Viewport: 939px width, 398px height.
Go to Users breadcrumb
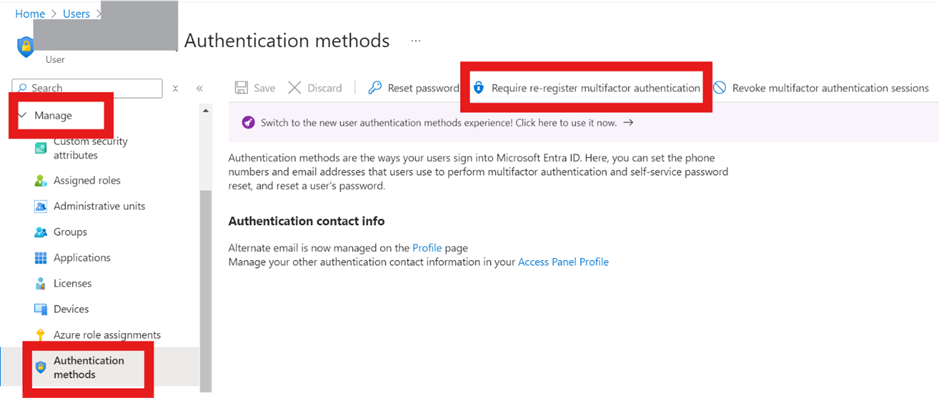[x=76, y=14]
